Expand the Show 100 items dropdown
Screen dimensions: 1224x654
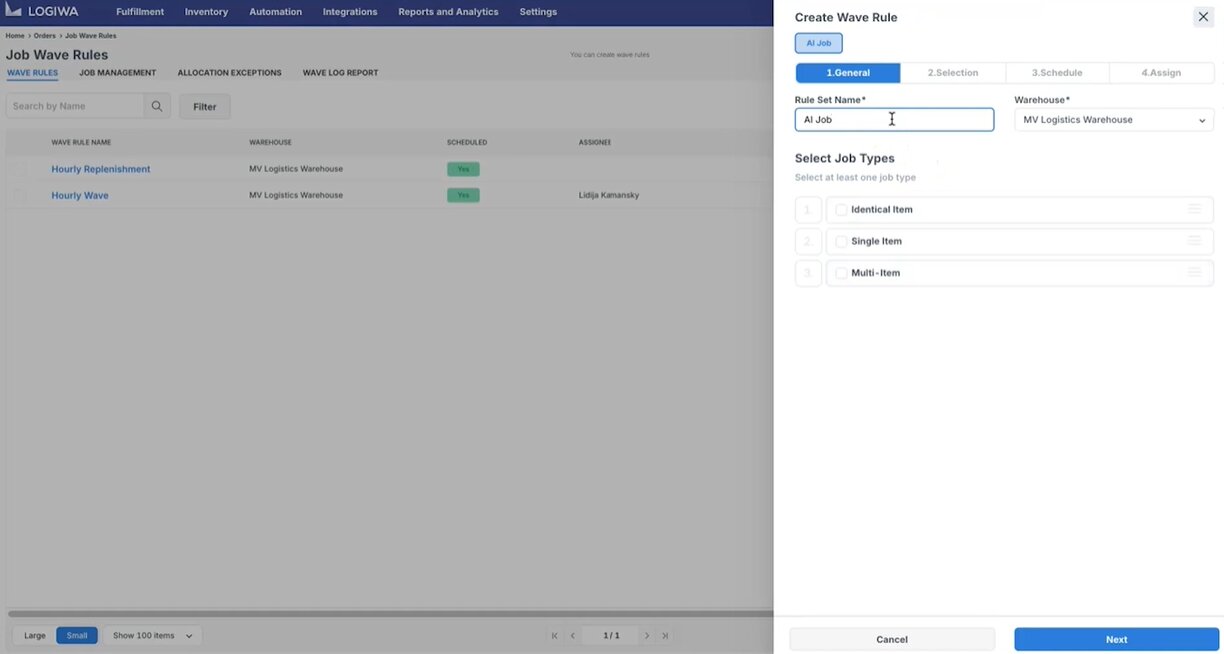point(152,635)
